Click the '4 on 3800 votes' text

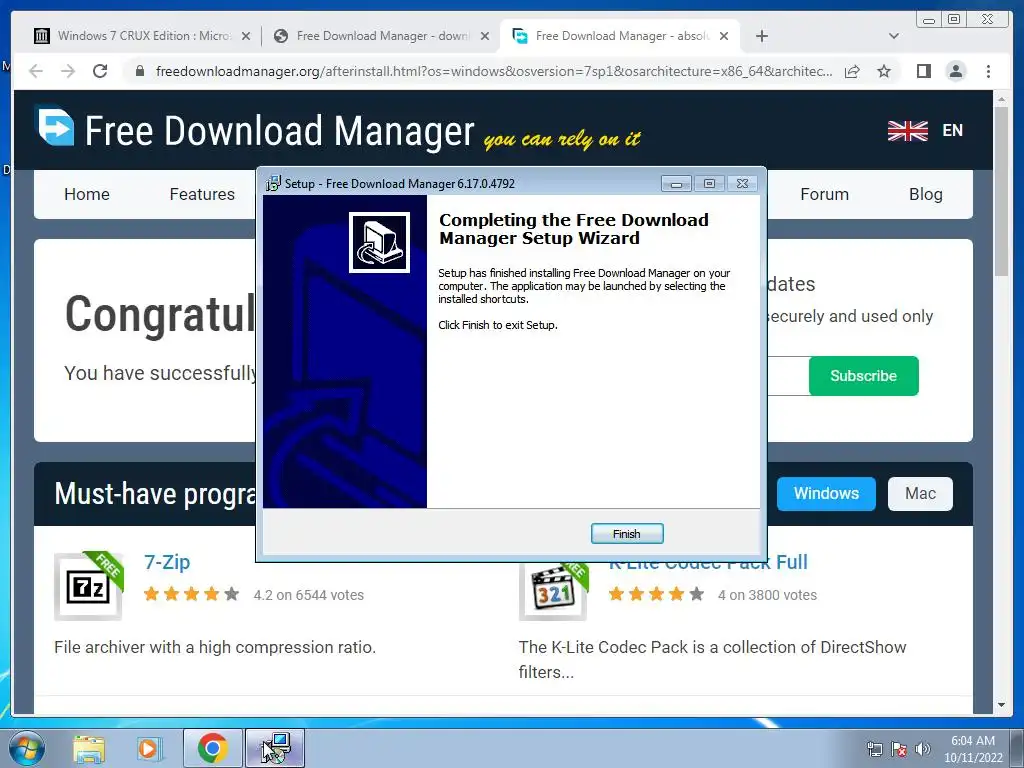(x=767, y=595)
